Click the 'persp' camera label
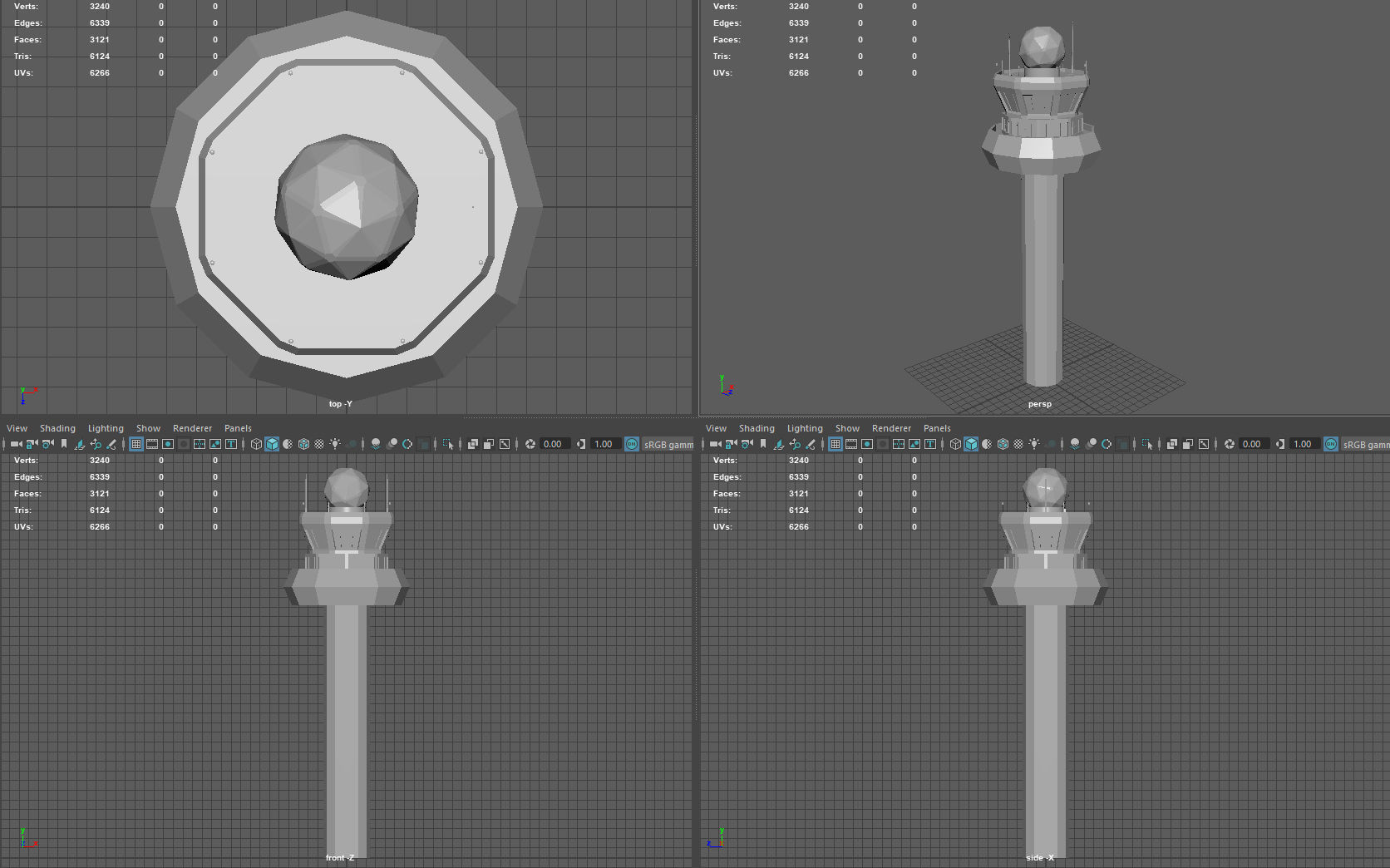The height and width of the screenshot is (868, 1390). click(x=1040, y=404)
